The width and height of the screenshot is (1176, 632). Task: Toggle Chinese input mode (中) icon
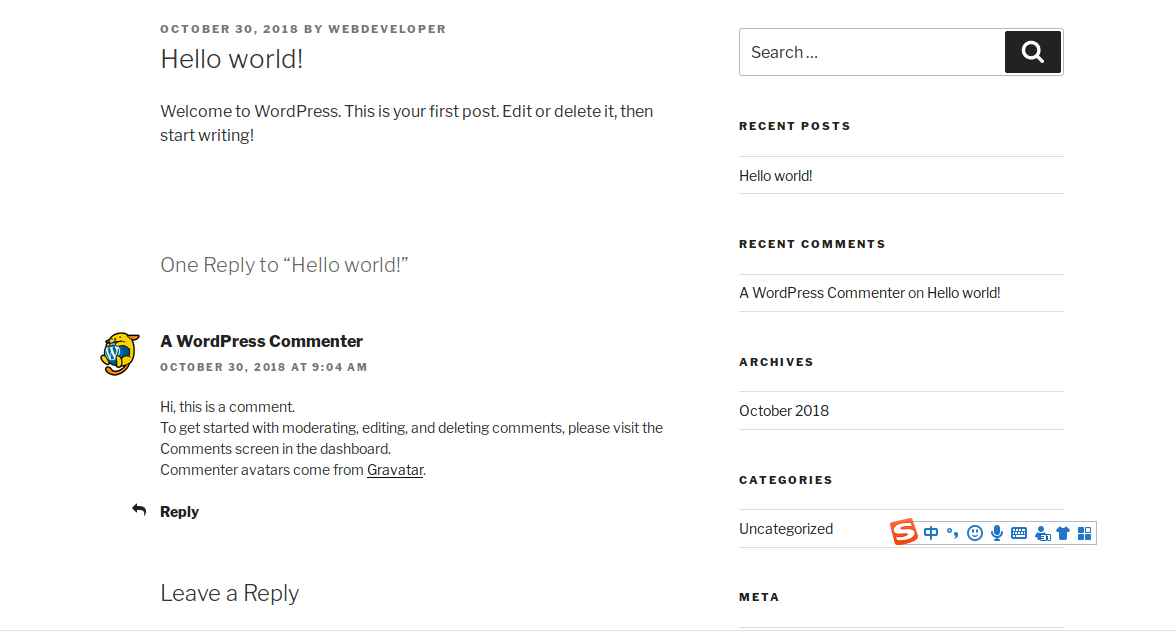931,533
